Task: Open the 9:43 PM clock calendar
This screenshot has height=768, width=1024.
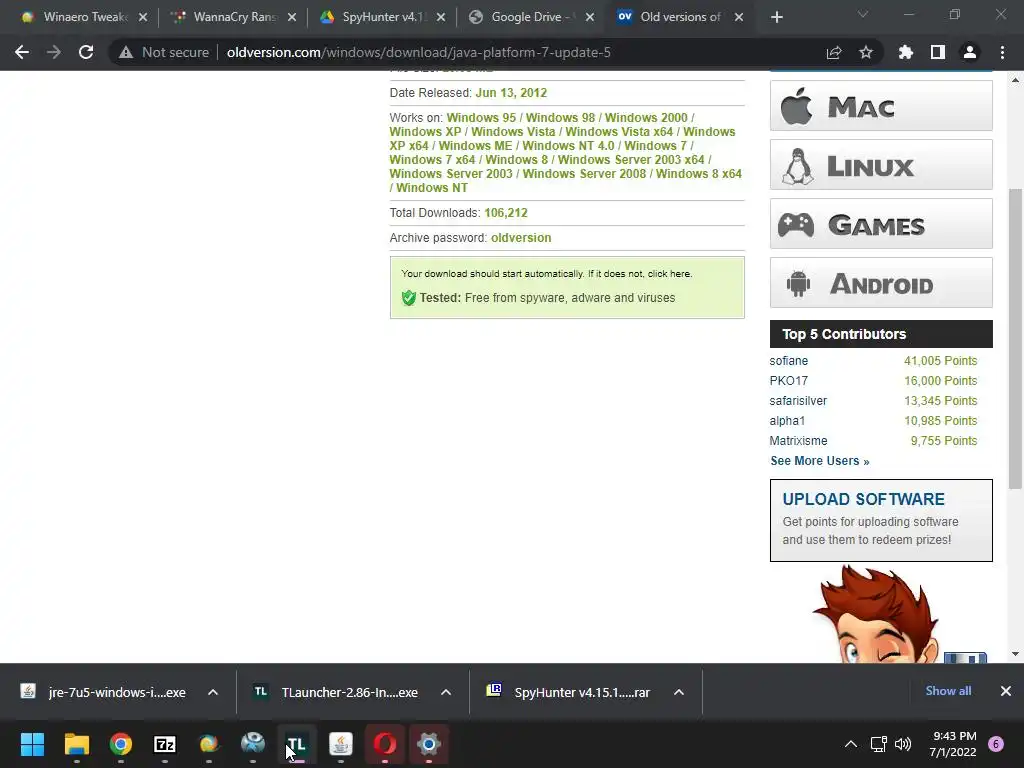Action: [953, 744]
